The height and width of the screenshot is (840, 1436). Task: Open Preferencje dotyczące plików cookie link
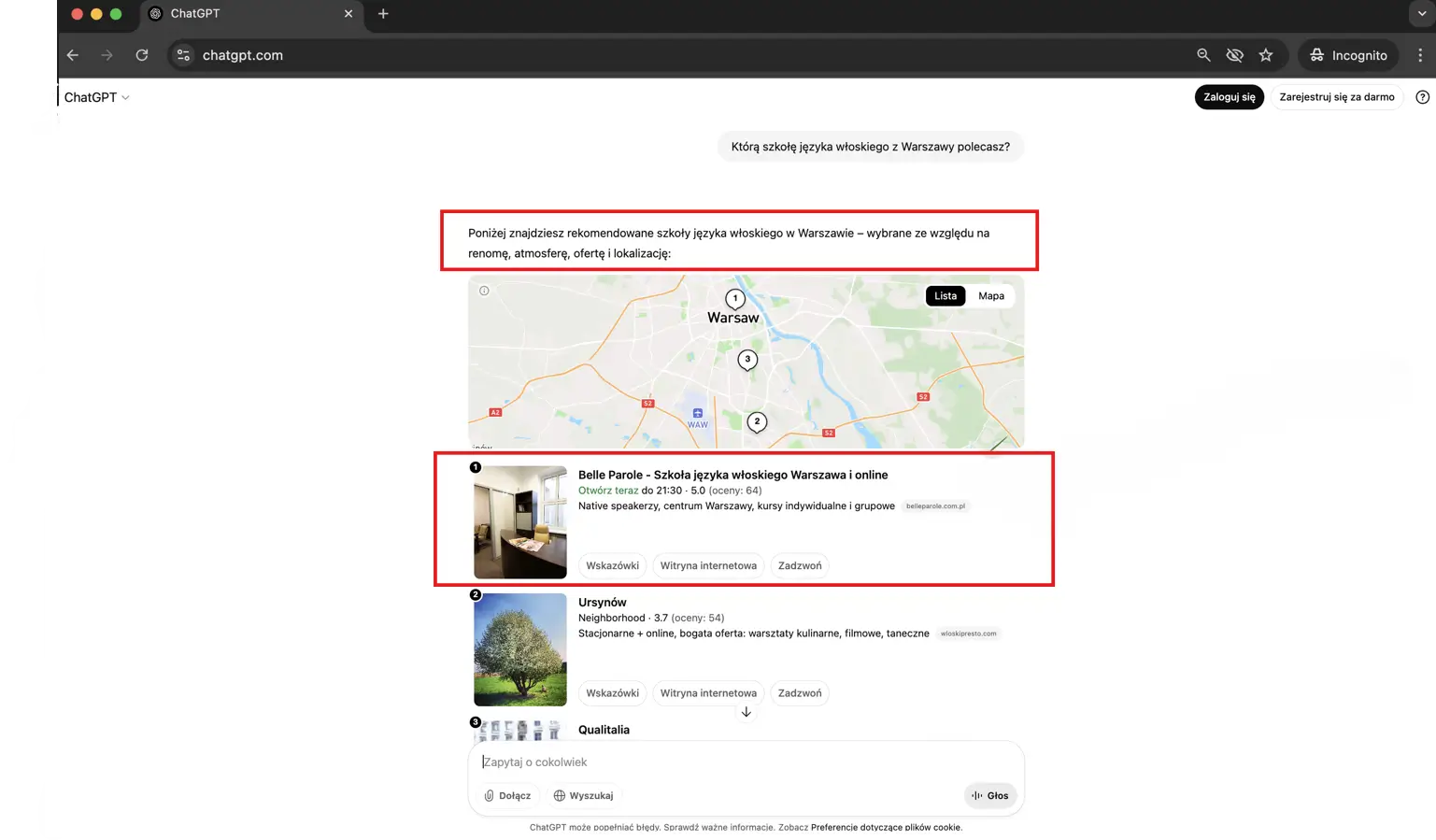[886, 828]
